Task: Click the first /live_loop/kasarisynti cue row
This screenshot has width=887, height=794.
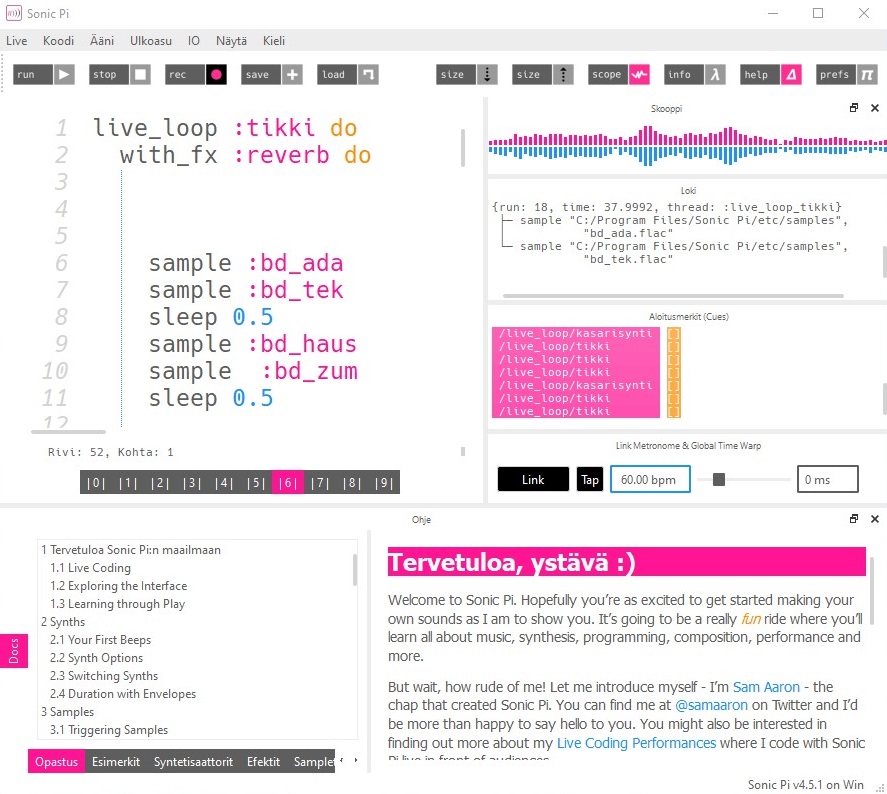Action: (575, 333)
